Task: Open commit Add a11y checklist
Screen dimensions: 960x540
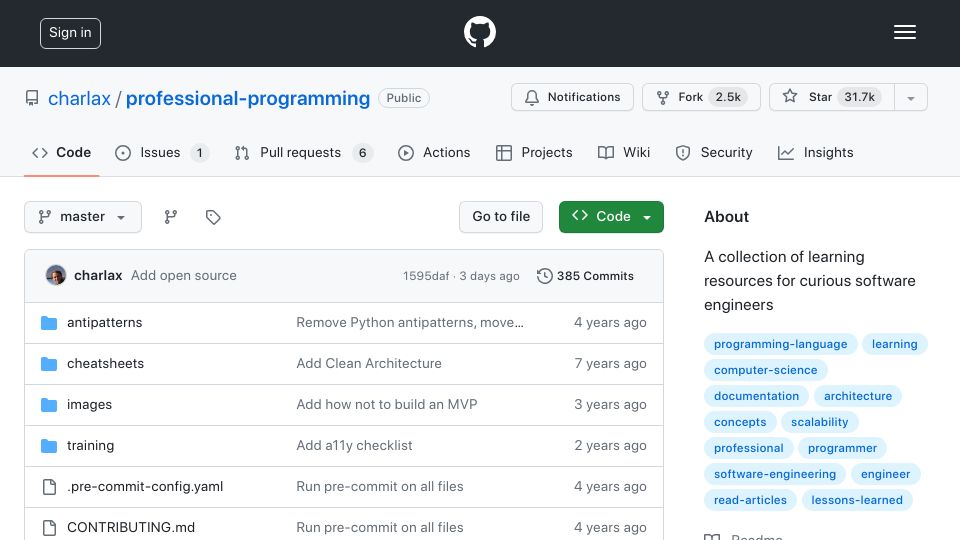Action: coord(354,446)
